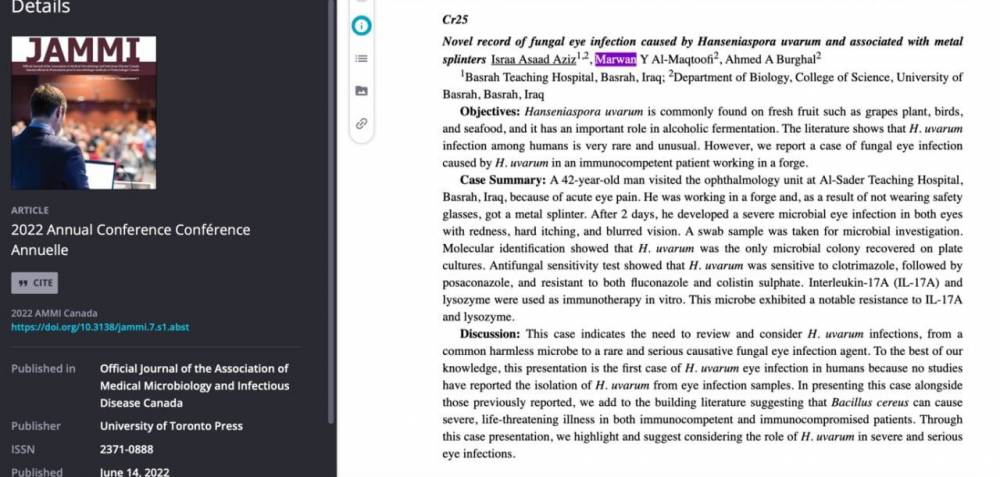Open the article information (i) panel
Image resolution: width=1000 pixels, height=477 pixels.
[361, 26]
